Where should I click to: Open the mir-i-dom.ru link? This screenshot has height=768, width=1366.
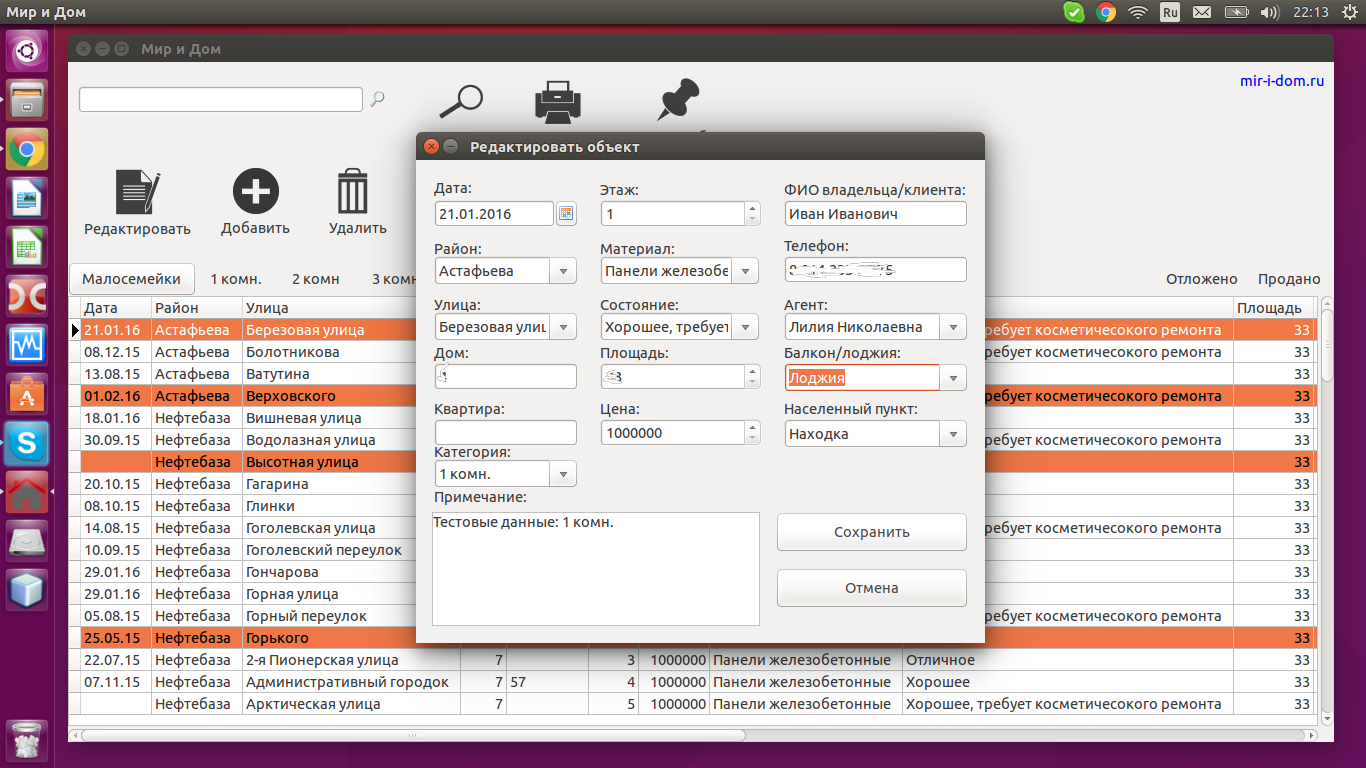coord(1281,80)
